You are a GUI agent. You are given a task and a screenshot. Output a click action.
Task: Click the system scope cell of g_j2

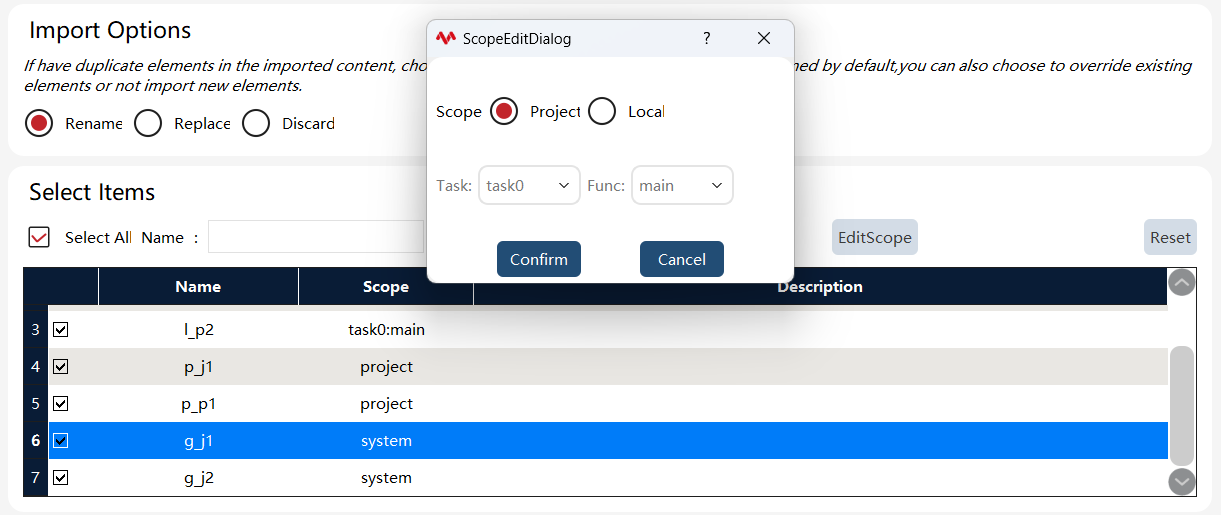386,477
